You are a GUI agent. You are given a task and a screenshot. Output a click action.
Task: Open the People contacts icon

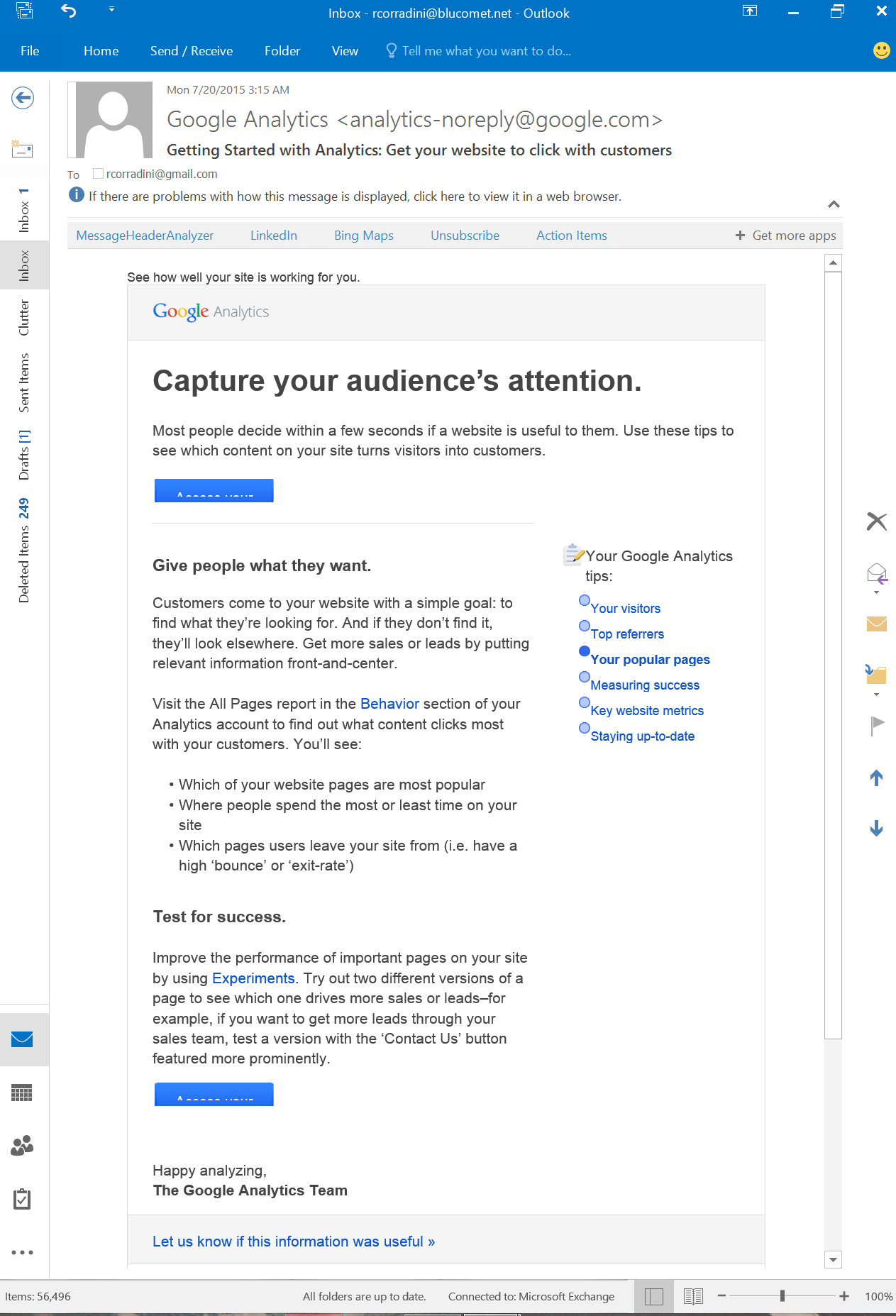(23, 1146)
